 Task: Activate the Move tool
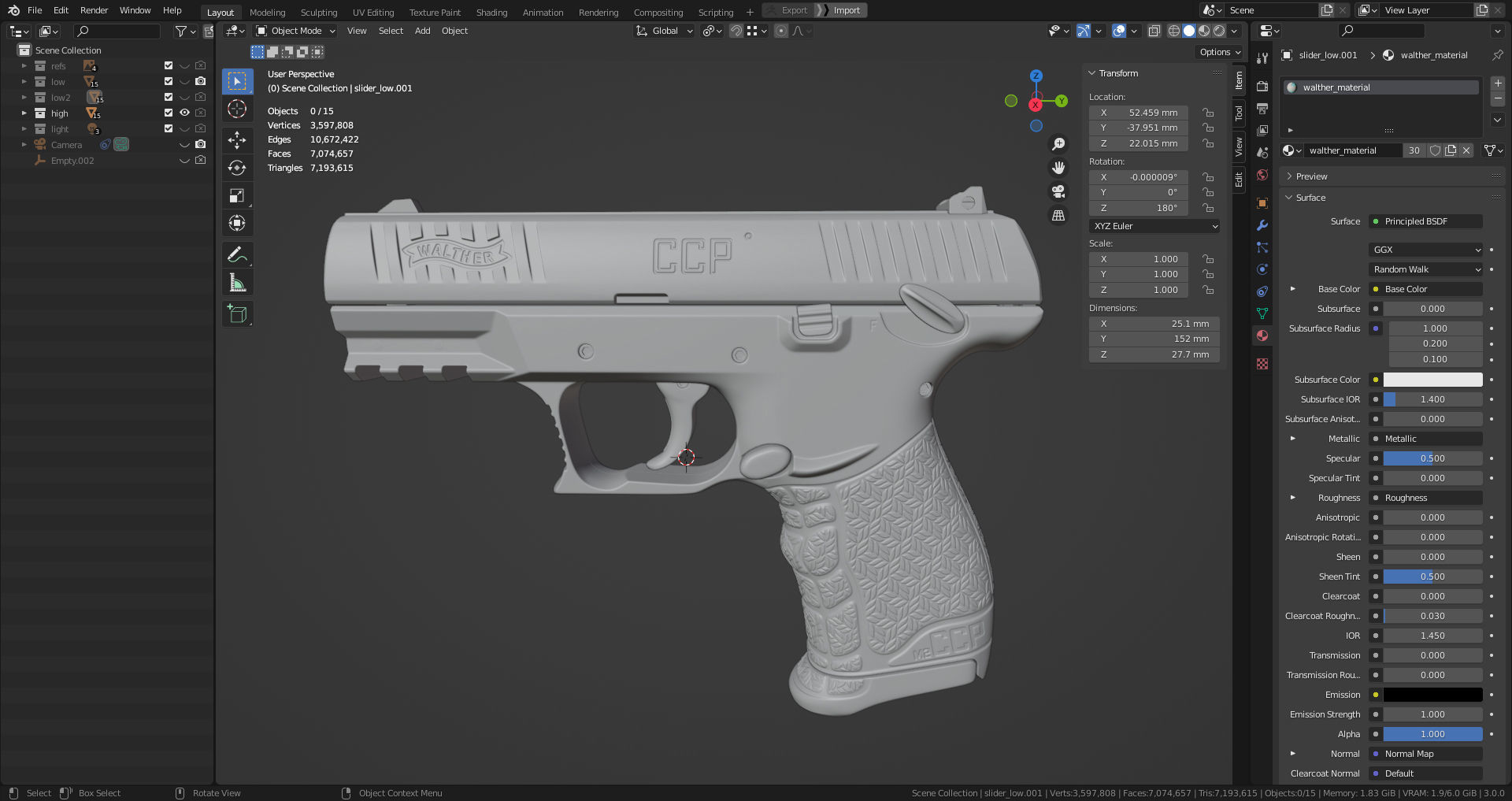click(237, 140)
